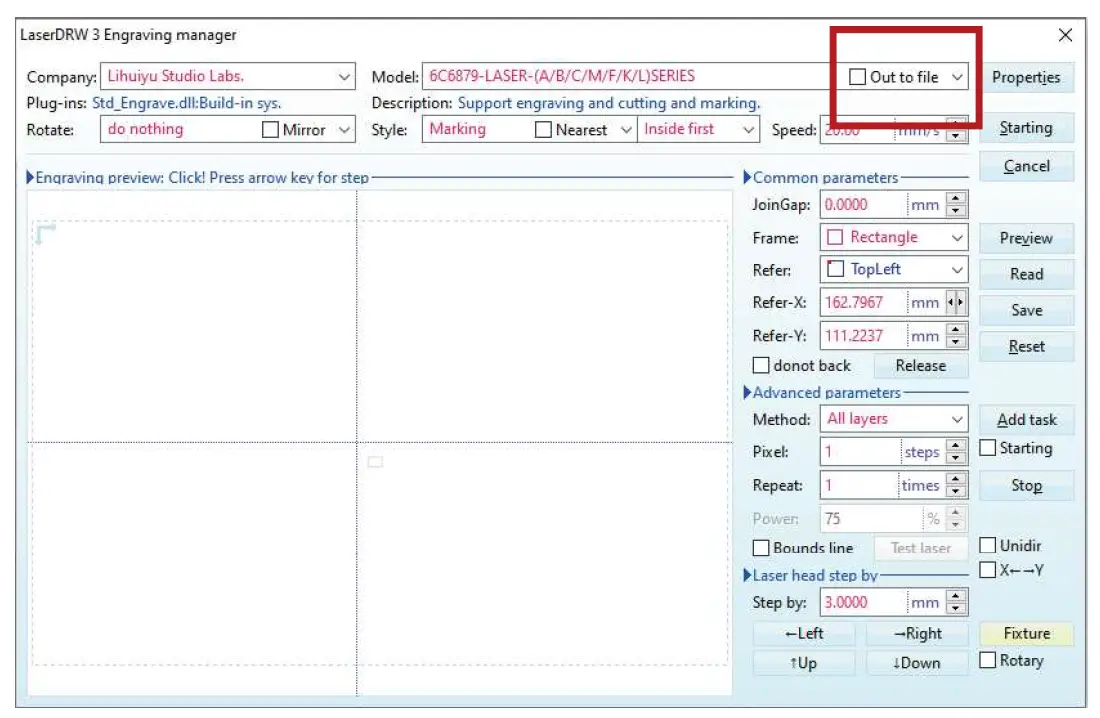
Task: Click the Read button
Action: [1026, 274]
